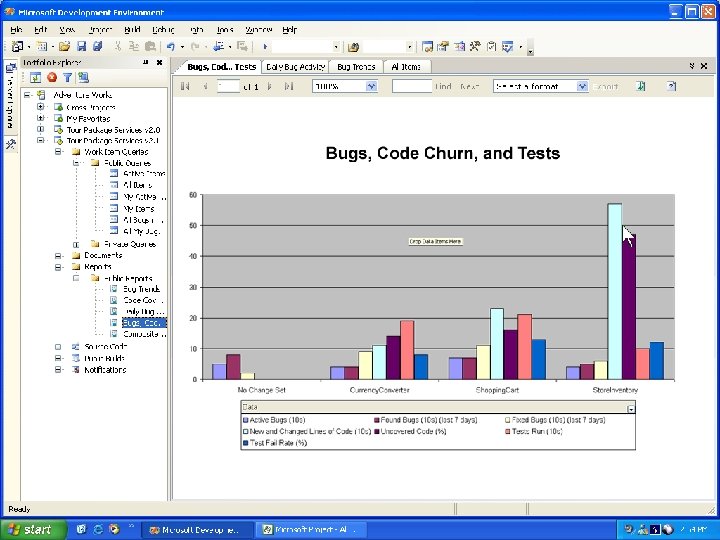Expand the My Favorites node
The width and height of the screenshot is (720, 540).
(x=40, y=118)
